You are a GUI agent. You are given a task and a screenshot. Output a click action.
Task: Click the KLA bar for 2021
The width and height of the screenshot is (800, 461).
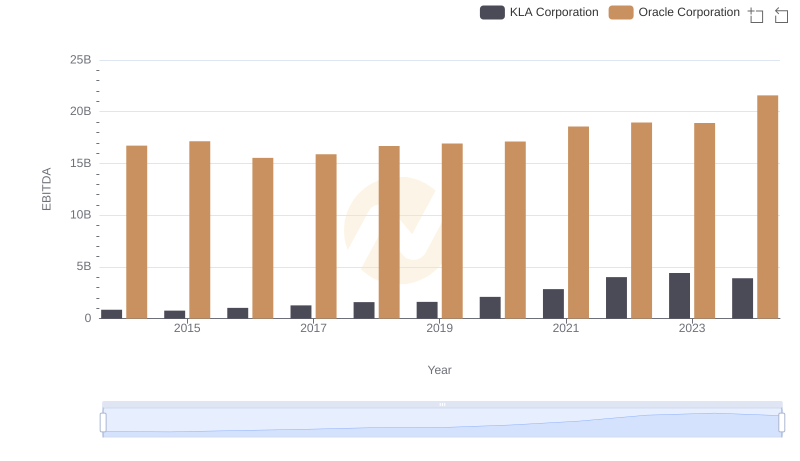[x=553, y=304]
